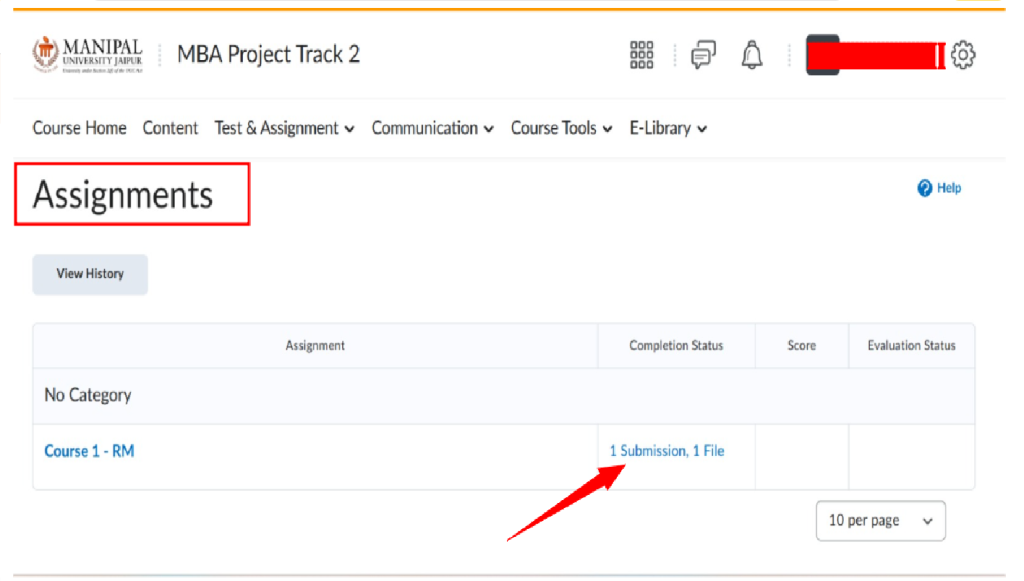1024x581 pixels.
Task: Open the Content menu item
Action: pos(170,128)
